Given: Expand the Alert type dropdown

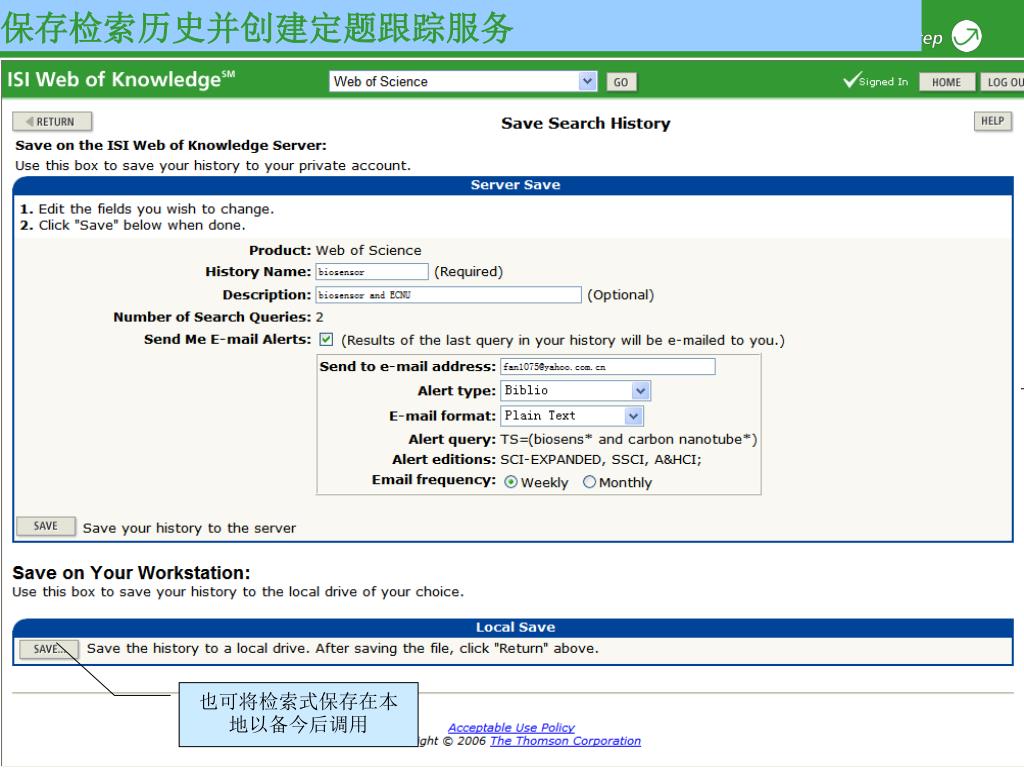Looking at the screenshot, I should [575, 391].
